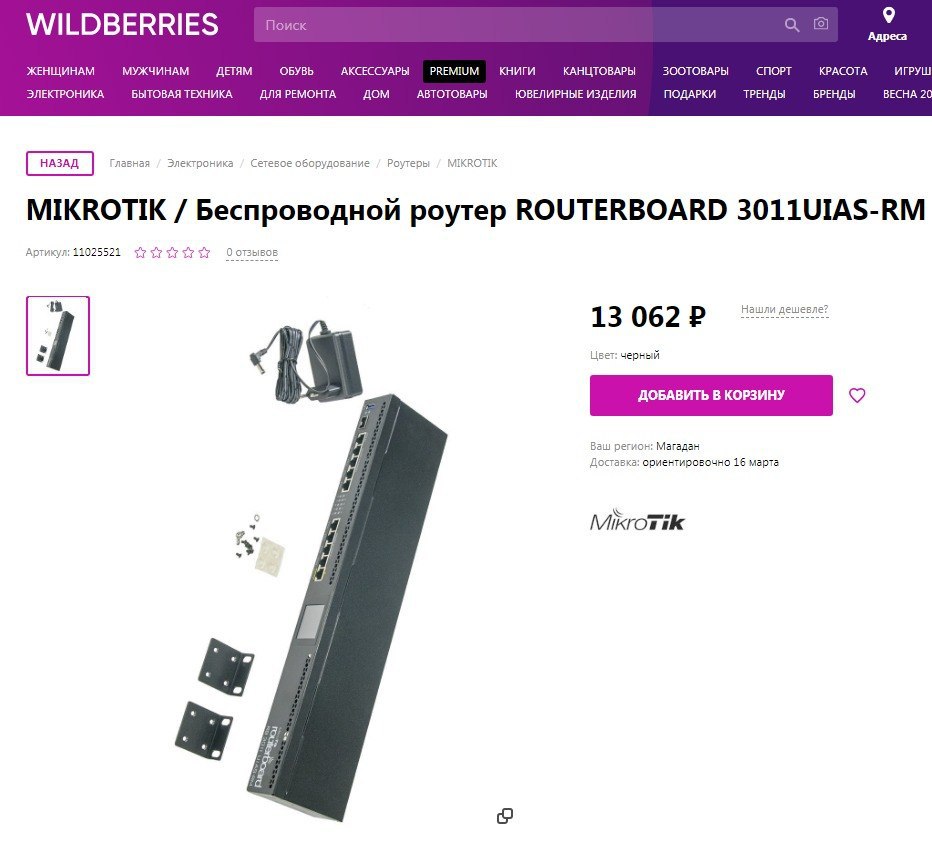This screenshot has width=932, height=856.
Task: Click the Нашли дешевле? link
Action: [784, 309]
